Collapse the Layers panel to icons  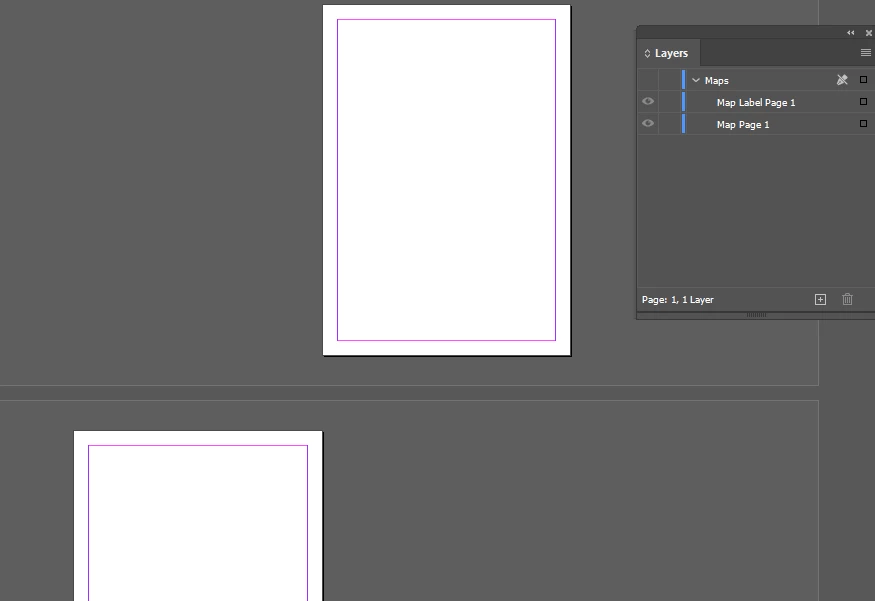coord(850,33)
